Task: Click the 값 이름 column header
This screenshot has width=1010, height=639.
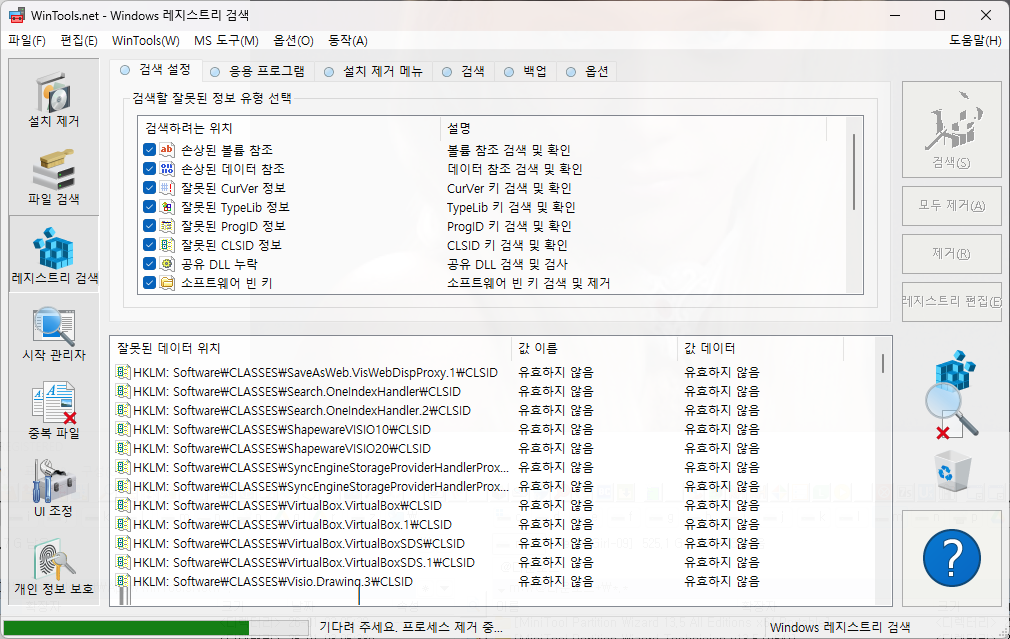Action: coord(595,348)
